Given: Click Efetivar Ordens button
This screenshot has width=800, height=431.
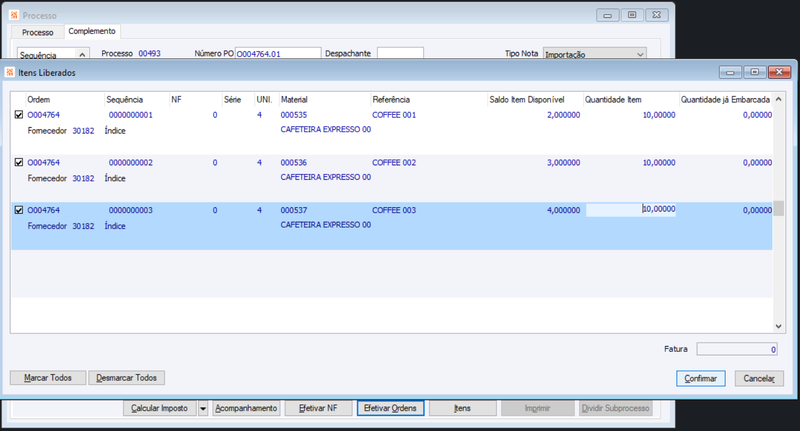Looking at the screenshot, I should [x=390, y=408].
